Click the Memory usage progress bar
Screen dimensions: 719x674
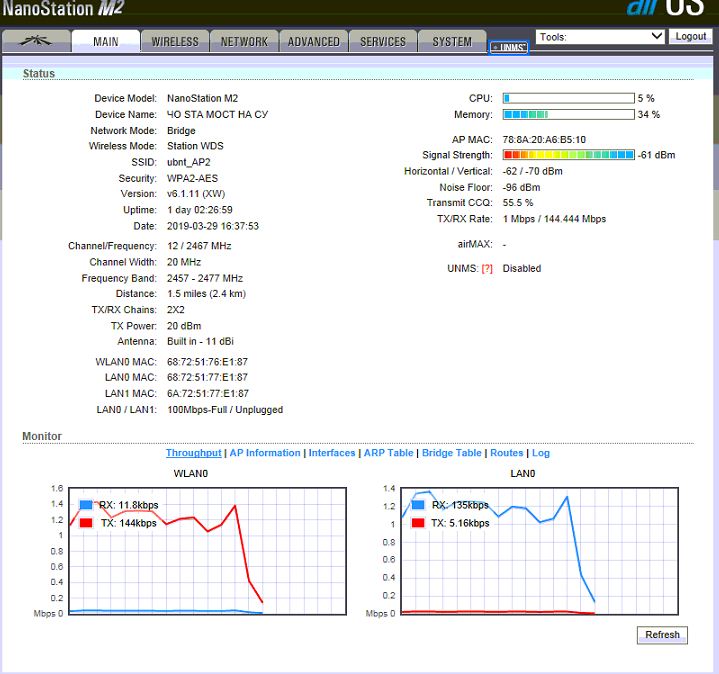tap(568, 115)
